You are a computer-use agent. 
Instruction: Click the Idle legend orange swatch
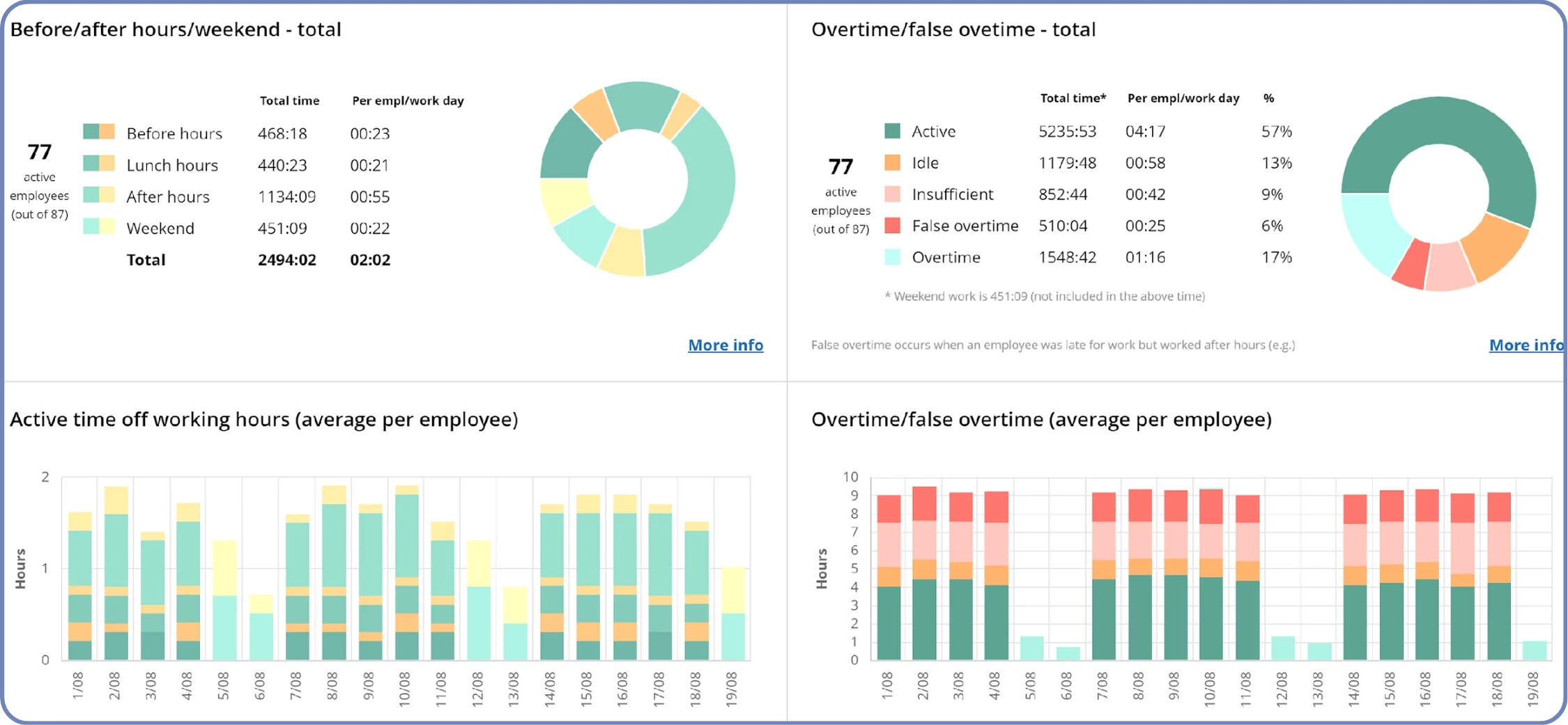click(892, 162)
